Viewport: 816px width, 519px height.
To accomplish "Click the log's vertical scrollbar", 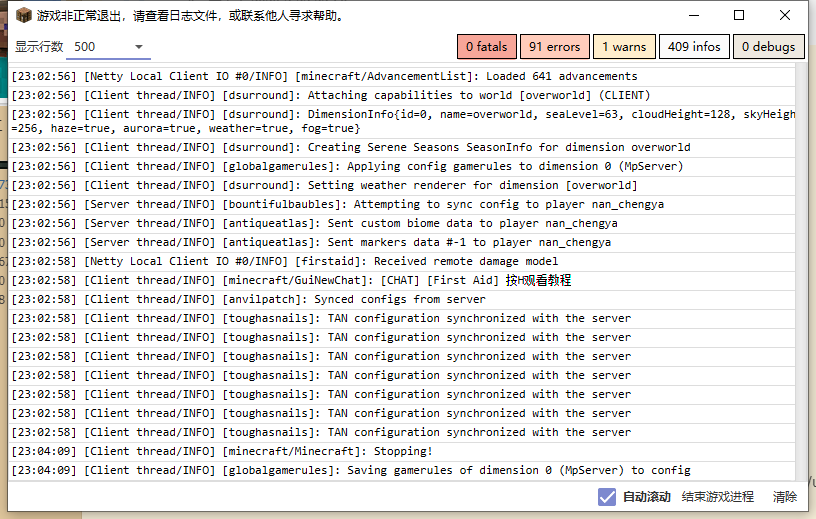I will coord(802,270).
